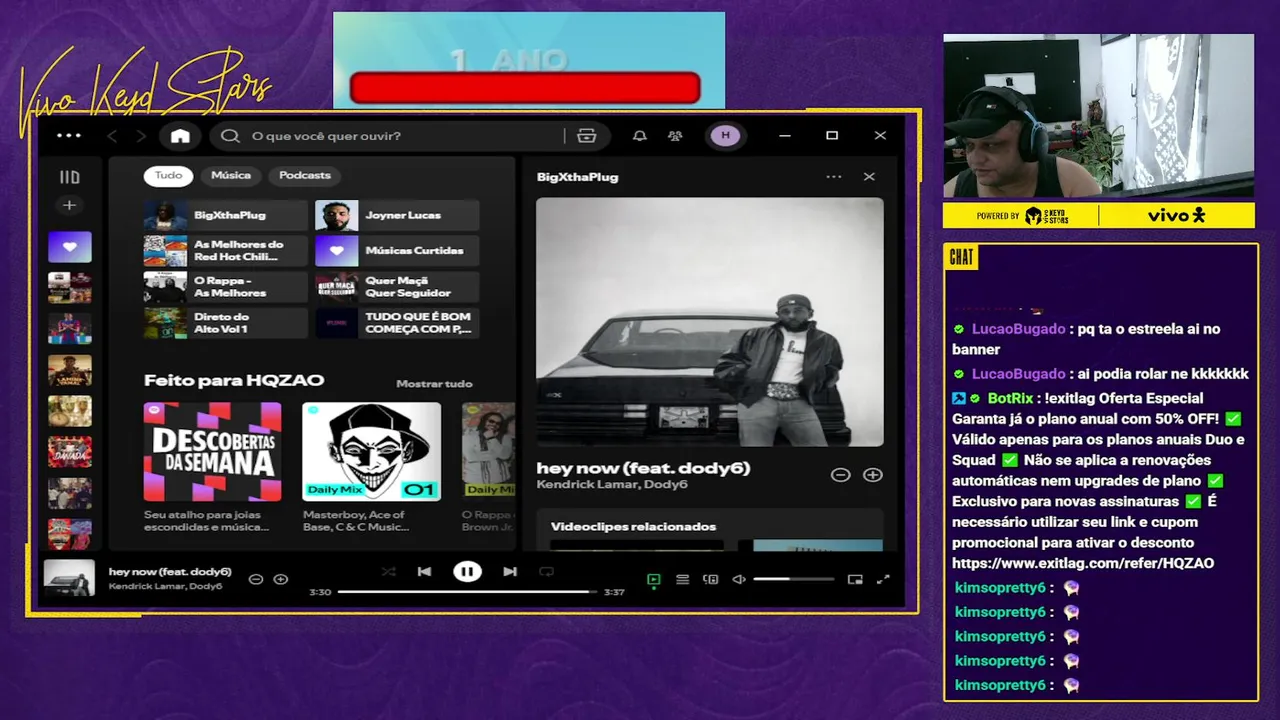The image size is (1280, 720).
Task: Open 'Descobertas da Semana' playlist cover
Action: coord(213,452)
